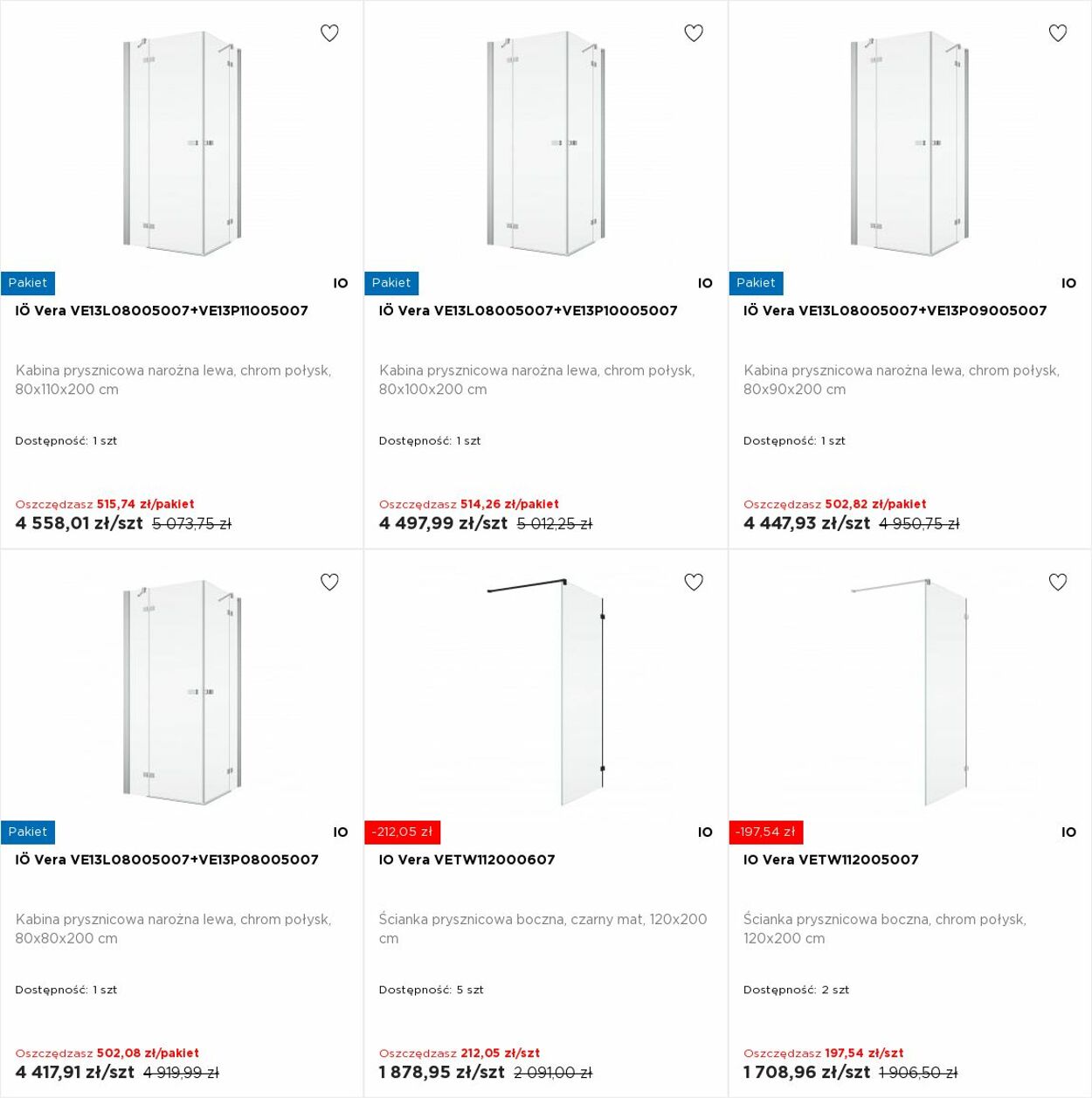
Task: Add the 80x110x200 cabin to favorites with the heart
Action: (x=329, y=33)
